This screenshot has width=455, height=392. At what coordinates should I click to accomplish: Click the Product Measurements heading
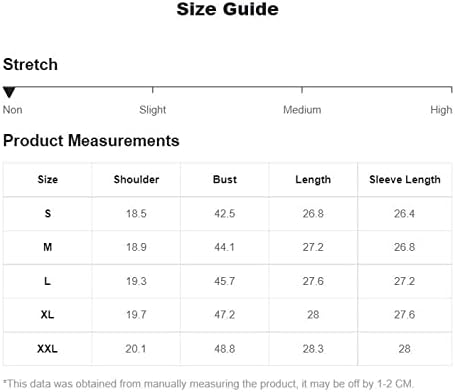pos(91,140)
